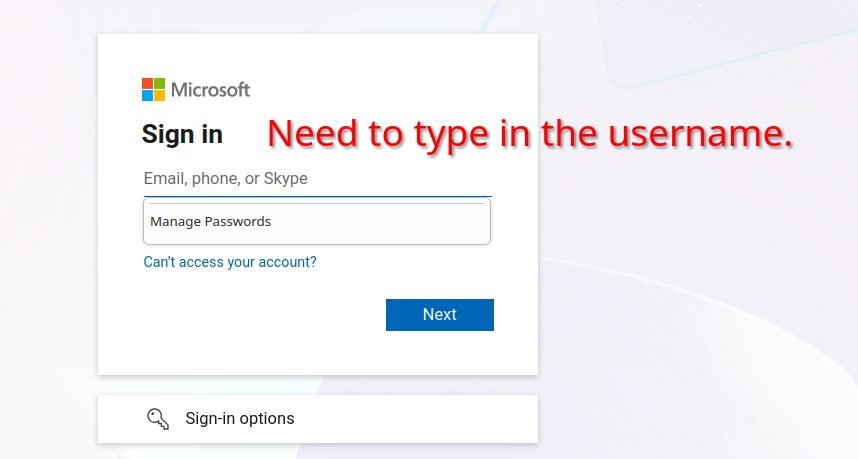The height and width of the screenshot is (459, 858).
Task: Click the "Sign in" heading
Action: (182, 134)
